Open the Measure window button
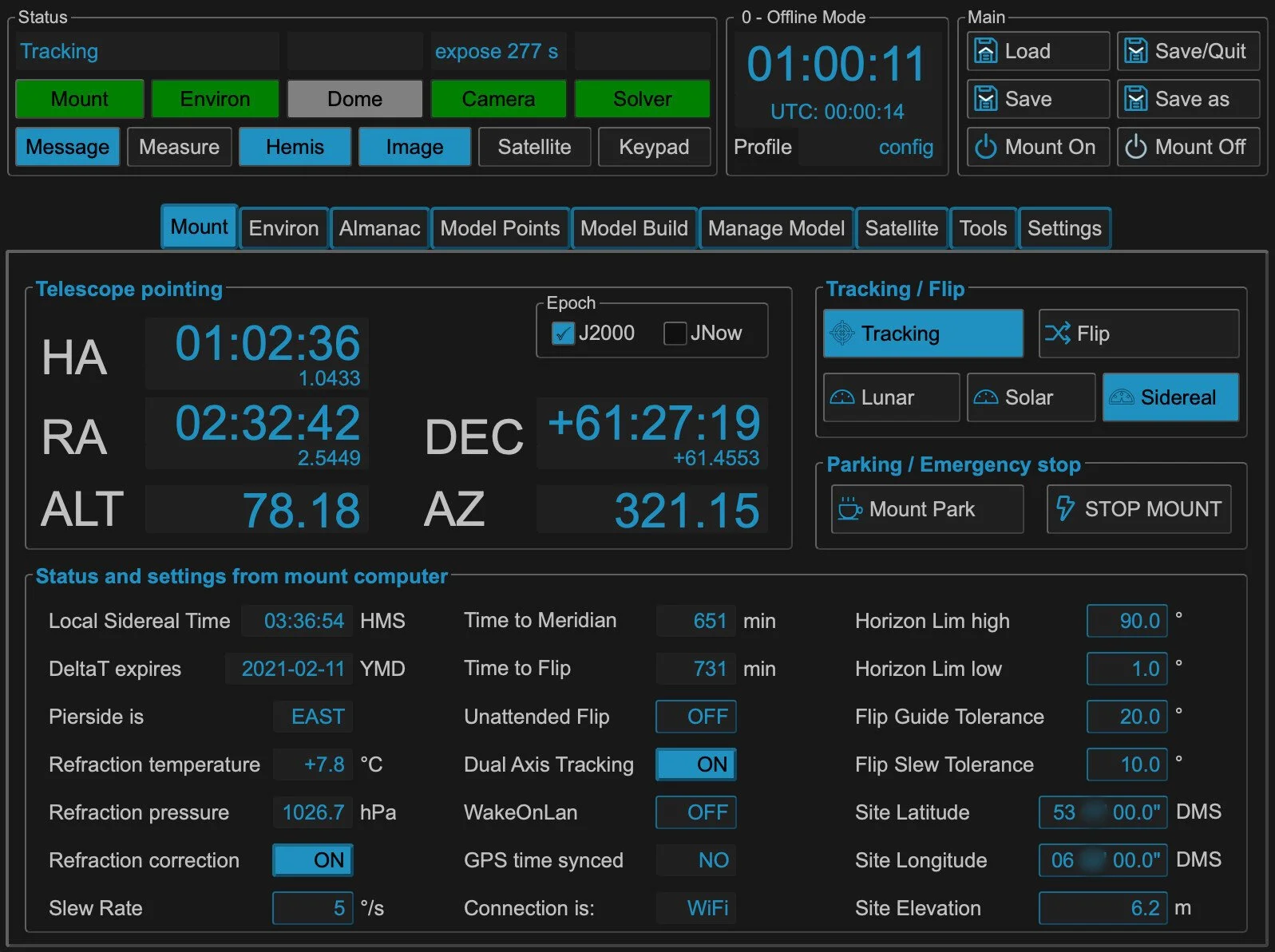Image resolution: width=1275 pixels, height=952 pixels. (180, 147)
